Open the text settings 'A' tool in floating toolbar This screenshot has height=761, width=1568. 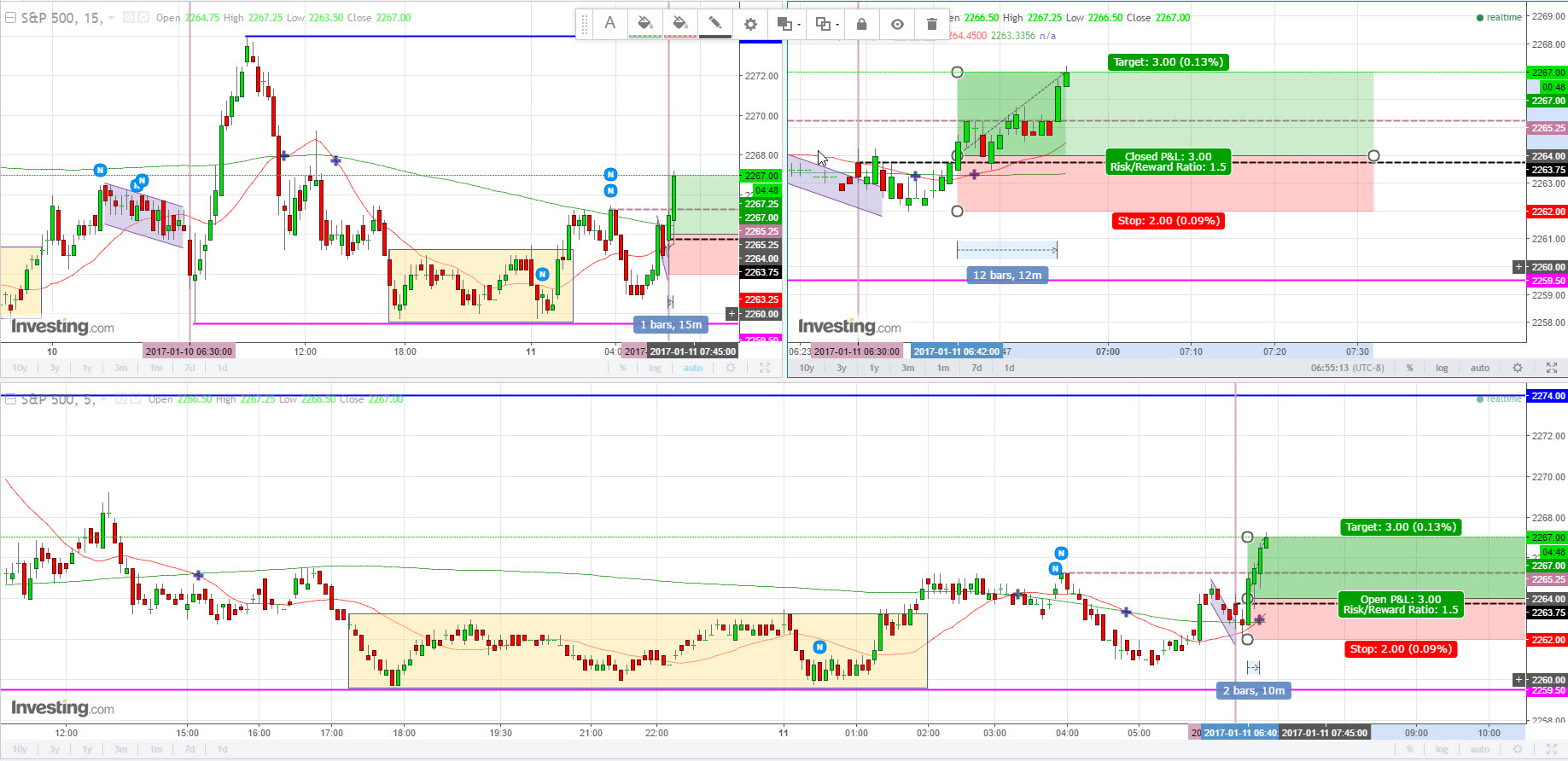pyautogui.click(x=609, y=24)
